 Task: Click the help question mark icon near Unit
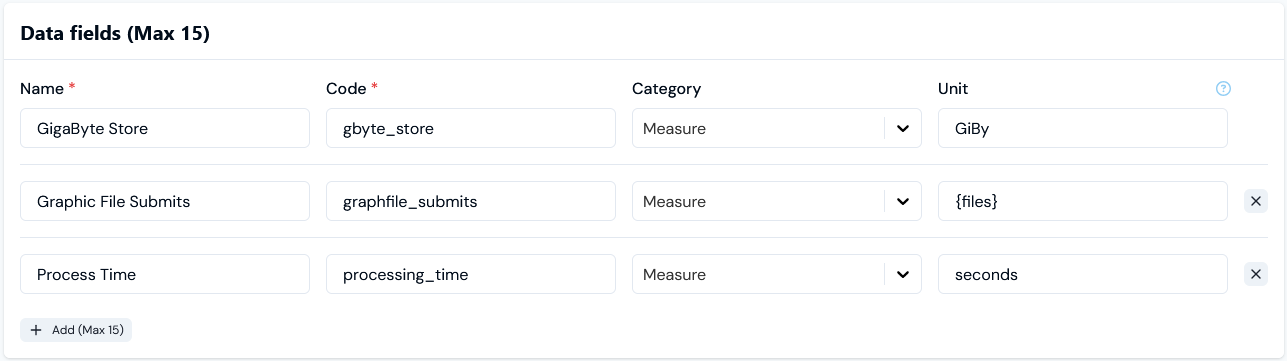(x=1223, y=88)
